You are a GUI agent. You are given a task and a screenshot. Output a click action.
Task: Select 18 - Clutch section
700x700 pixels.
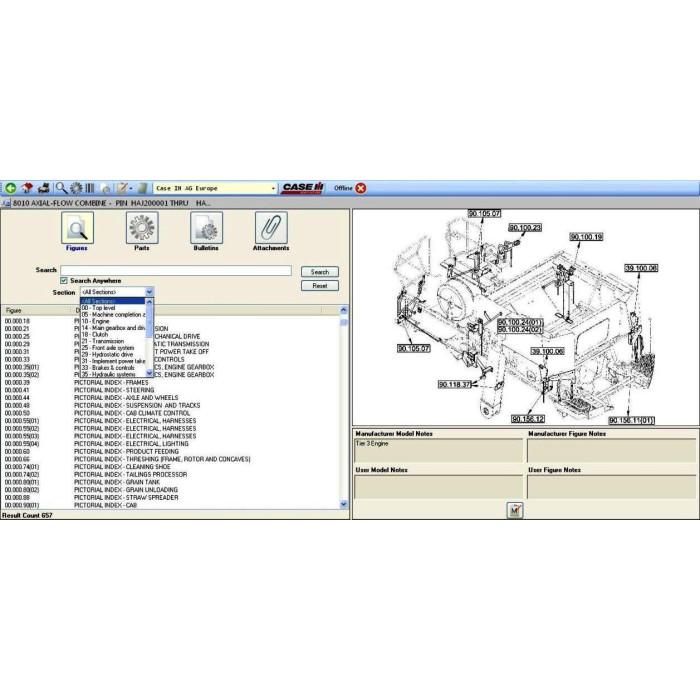click(x=113, y=334)
